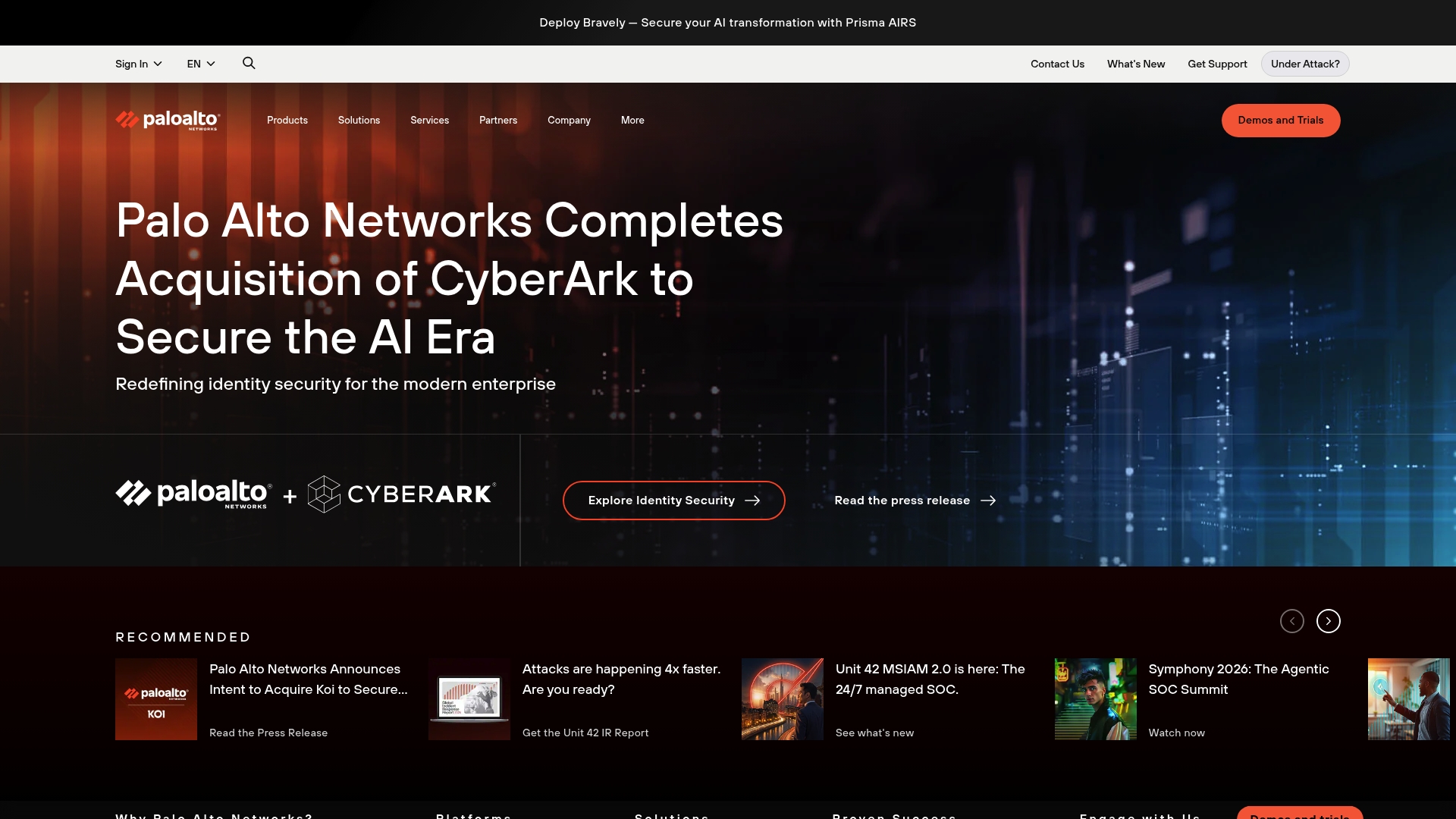Click the Unit 42 MSIAM 2.0 thumbnail image

782,698
